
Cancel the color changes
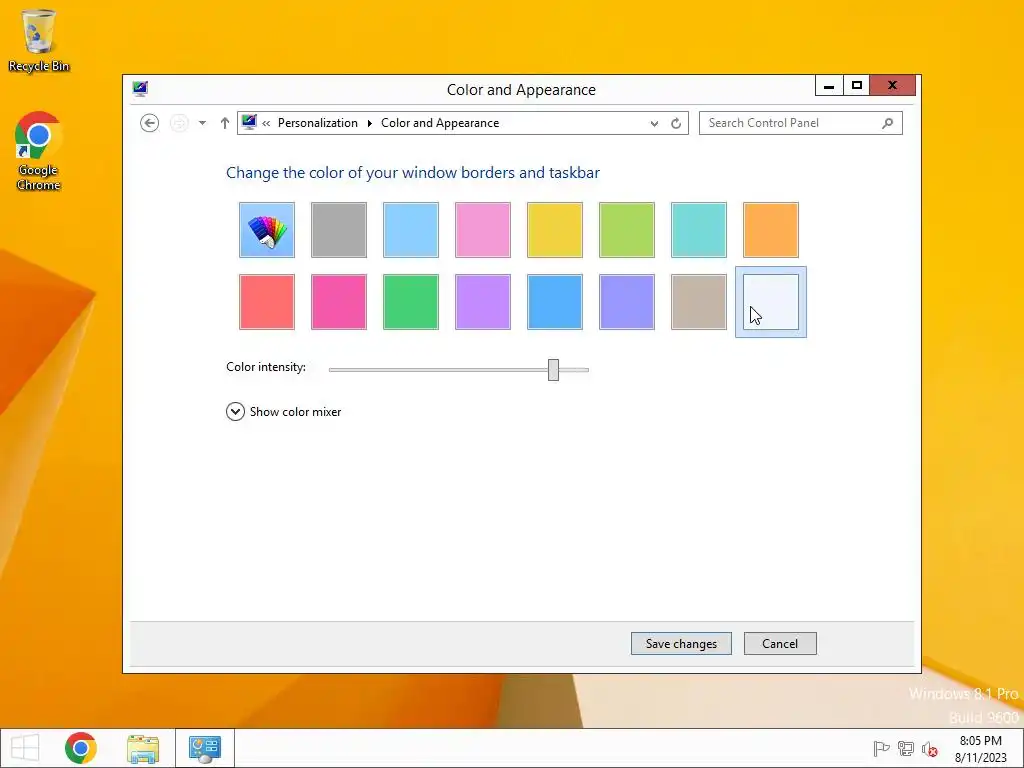pos(780,643)
